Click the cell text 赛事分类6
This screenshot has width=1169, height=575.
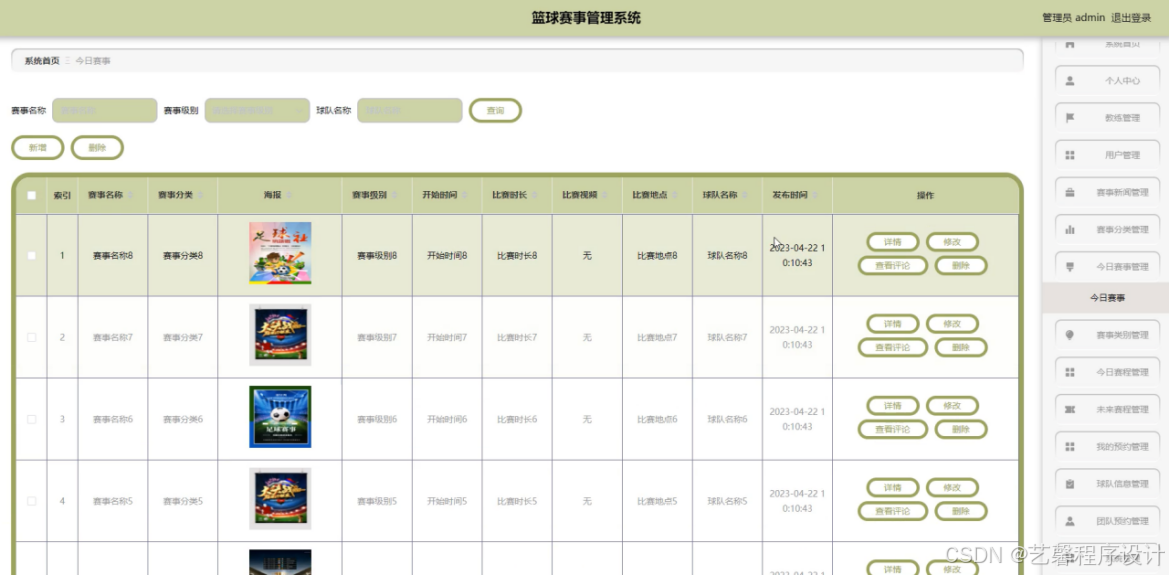183,420
